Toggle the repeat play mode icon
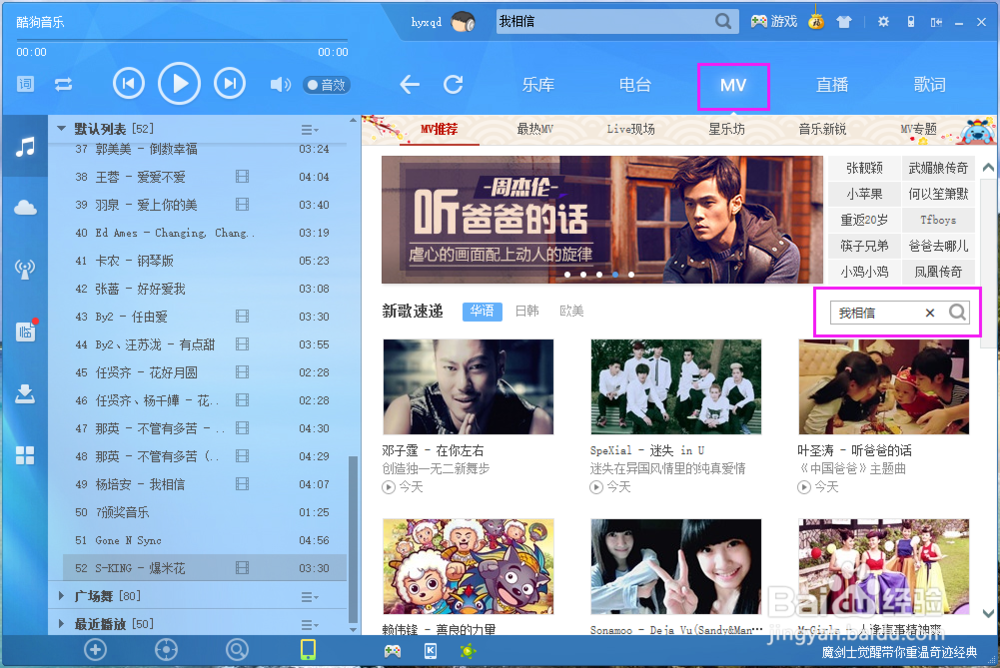 coord(63,84)
